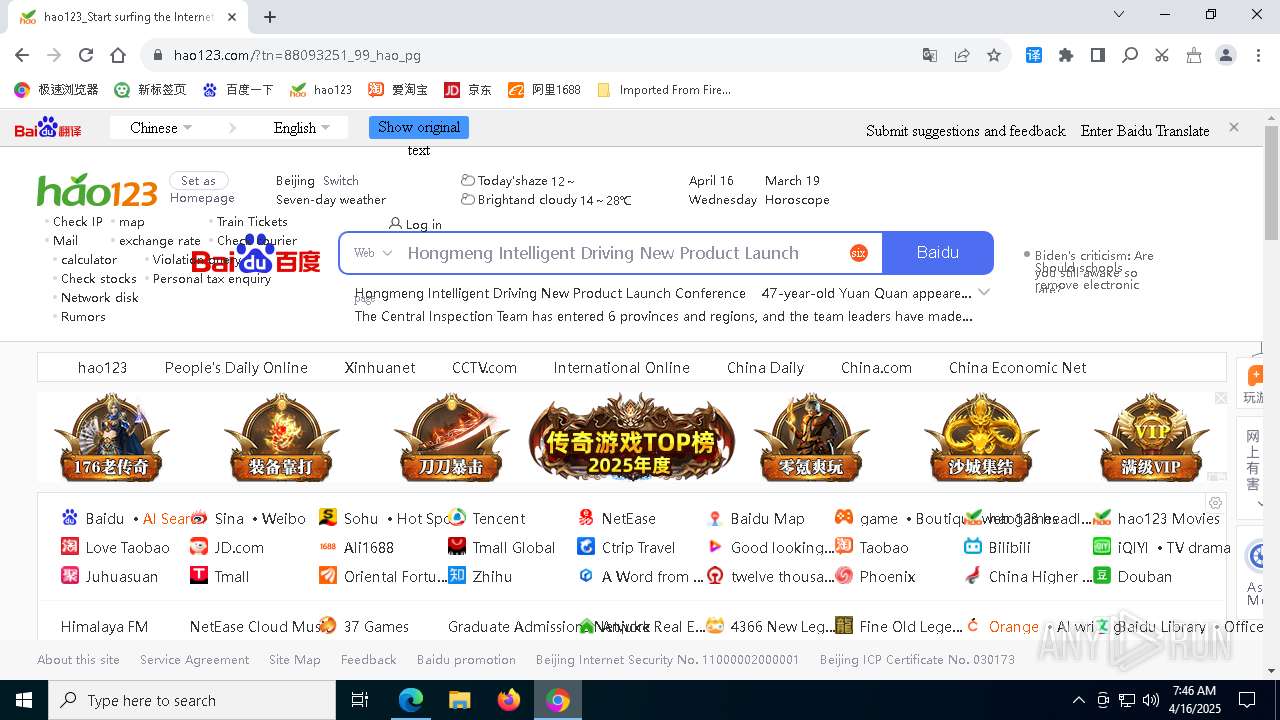1280x720 pixels.
Task: Go to the browser home page icon
Action: coord(118,55)
